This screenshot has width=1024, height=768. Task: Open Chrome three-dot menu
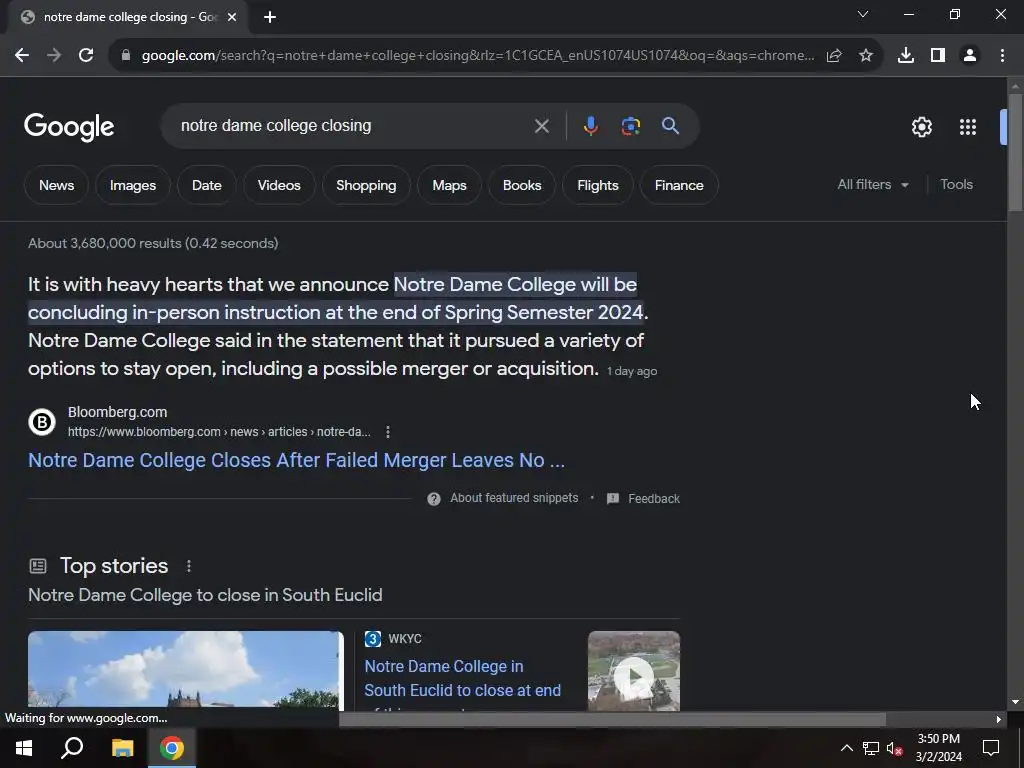(x=1002, y=56)
